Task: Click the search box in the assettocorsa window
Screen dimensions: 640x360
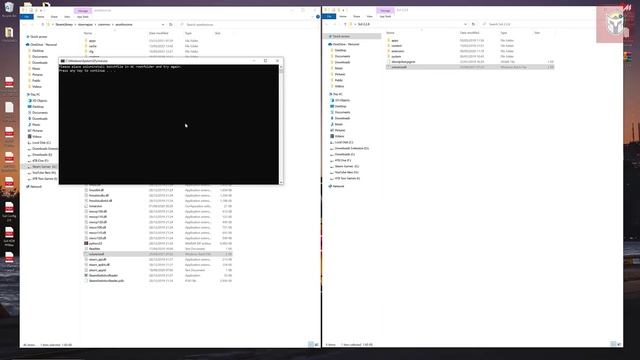Action: point(247,24)
